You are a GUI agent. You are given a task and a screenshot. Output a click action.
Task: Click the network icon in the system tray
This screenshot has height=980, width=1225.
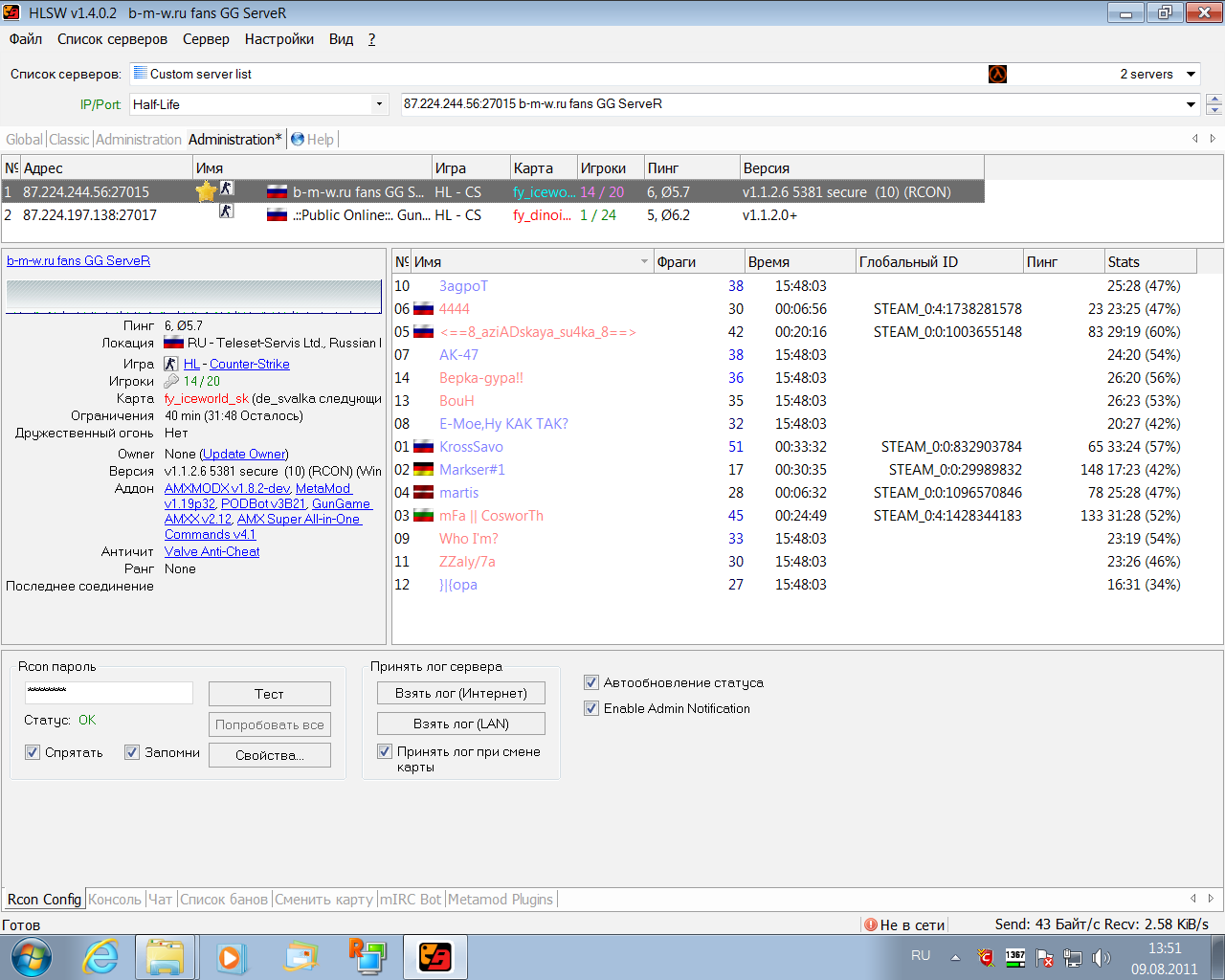pyautogui.click(x=1073, y=958)
